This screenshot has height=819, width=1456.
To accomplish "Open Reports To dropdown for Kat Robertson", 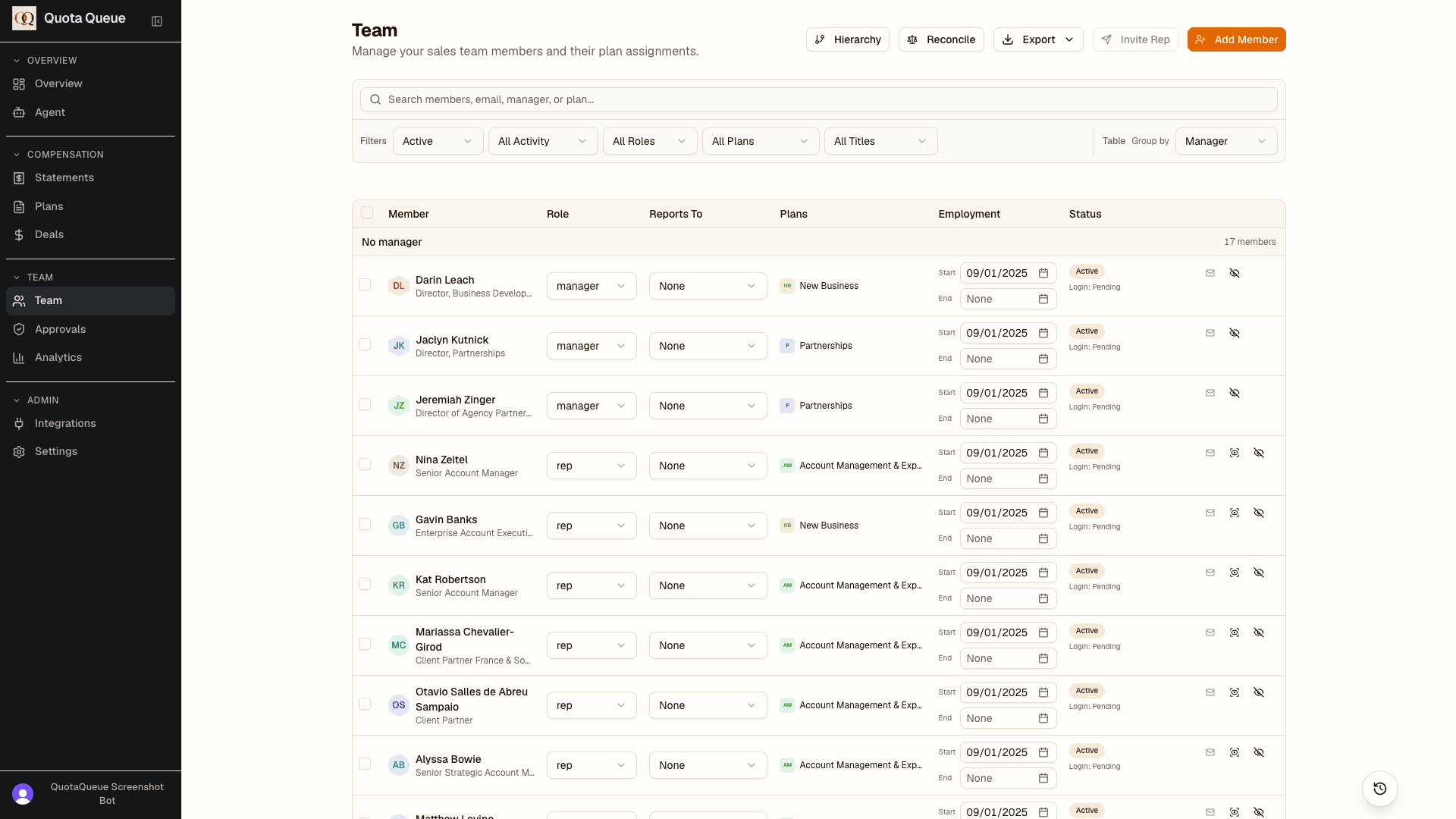I will 708,585.
